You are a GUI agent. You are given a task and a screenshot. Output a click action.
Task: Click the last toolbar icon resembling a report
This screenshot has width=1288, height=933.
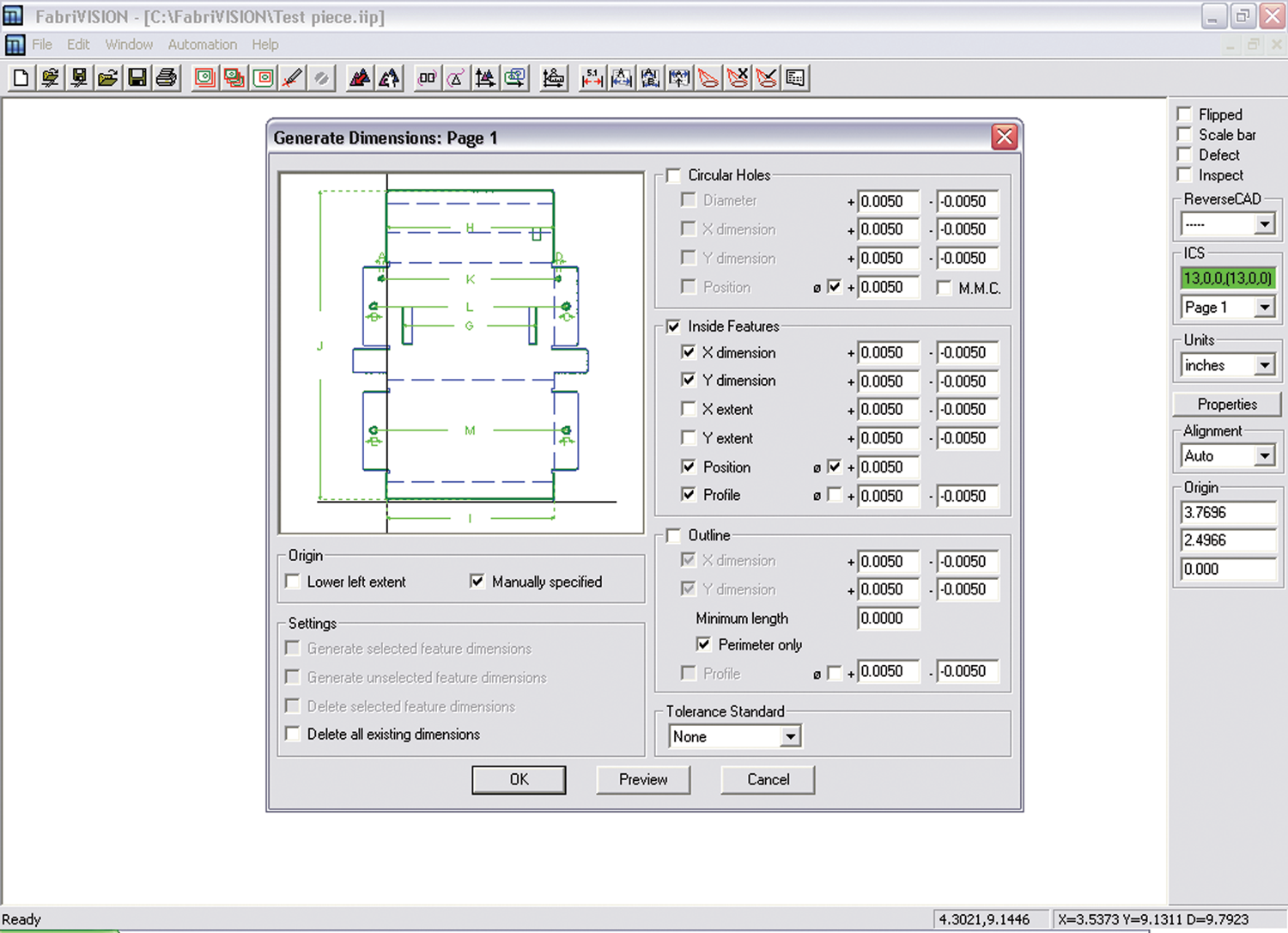click(796, 78)
